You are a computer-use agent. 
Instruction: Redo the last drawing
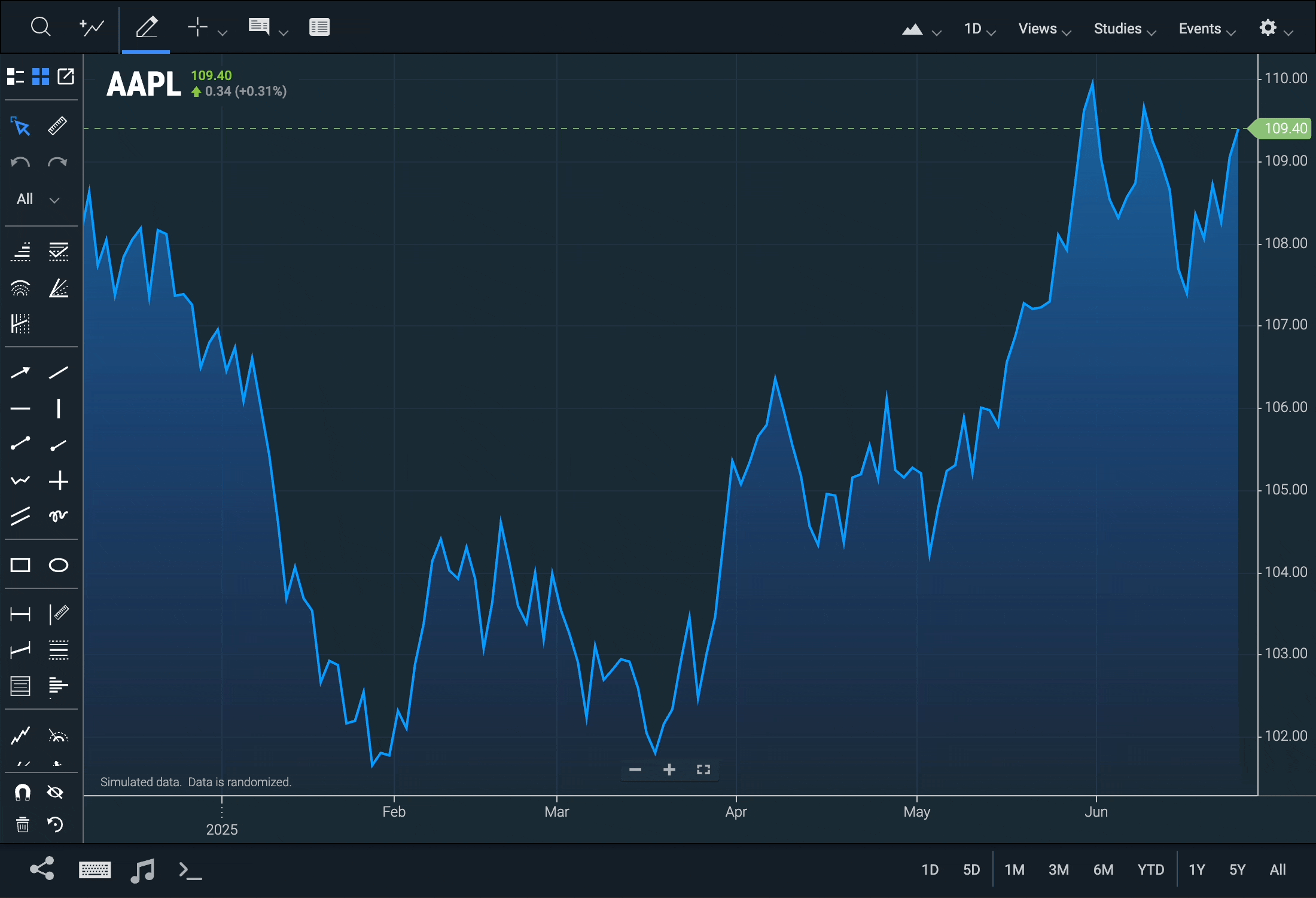tap(57, 163)
